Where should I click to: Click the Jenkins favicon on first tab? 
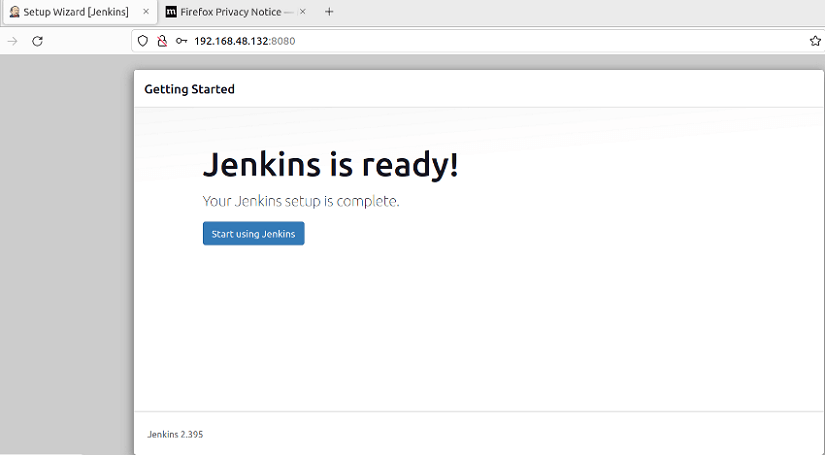pyautogui.click(x=14, y=12)
